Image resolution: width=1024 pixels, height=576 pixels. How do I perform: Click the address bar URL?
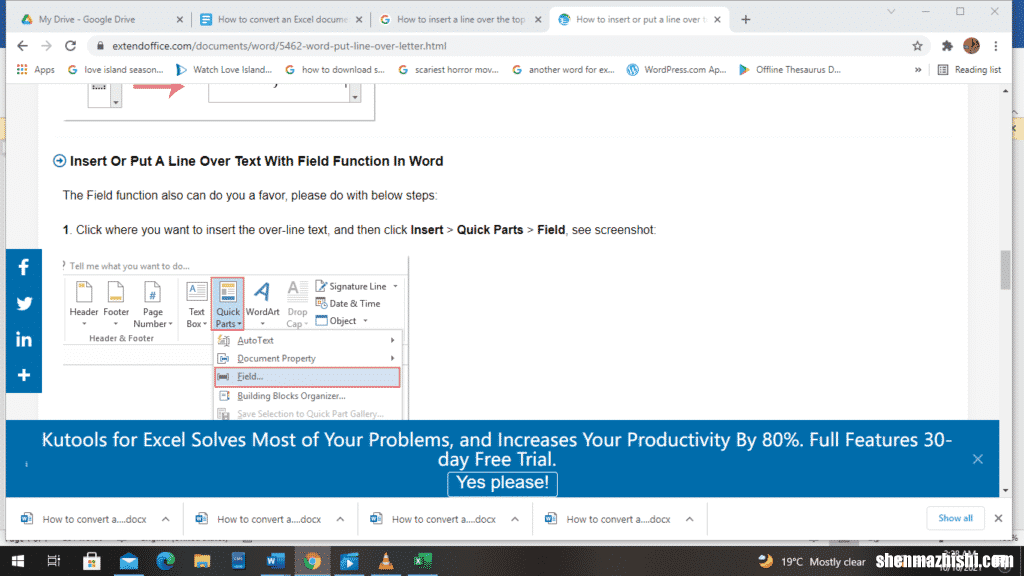(279, 46)
